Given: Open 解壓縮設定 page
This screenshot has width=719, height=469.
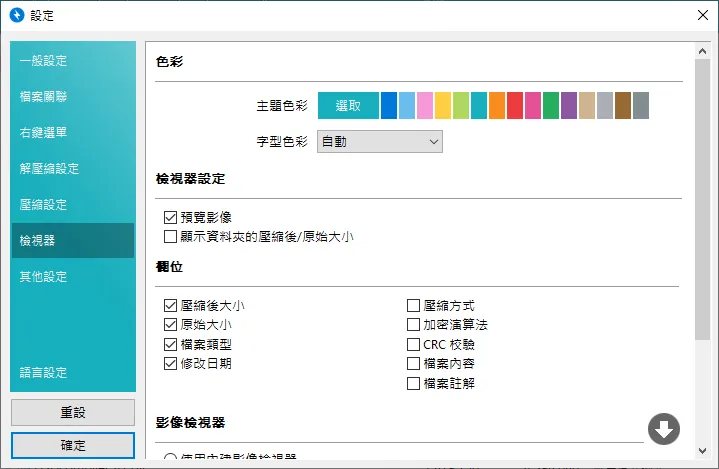Looking at the screenshot, I should 73,168.
